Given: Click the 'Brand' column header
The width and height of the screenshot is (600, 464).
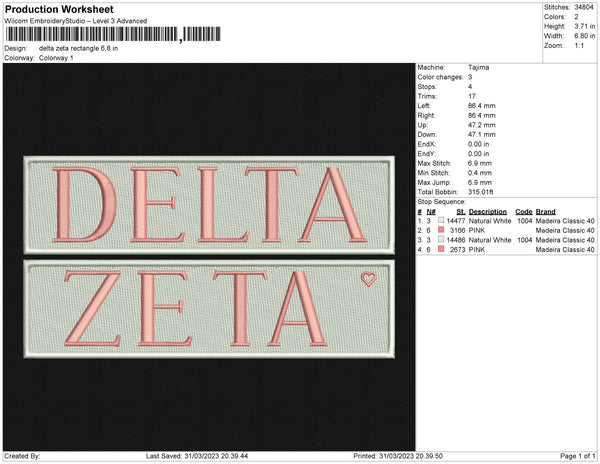Looking at the screenshot, I should pos(546,212).
